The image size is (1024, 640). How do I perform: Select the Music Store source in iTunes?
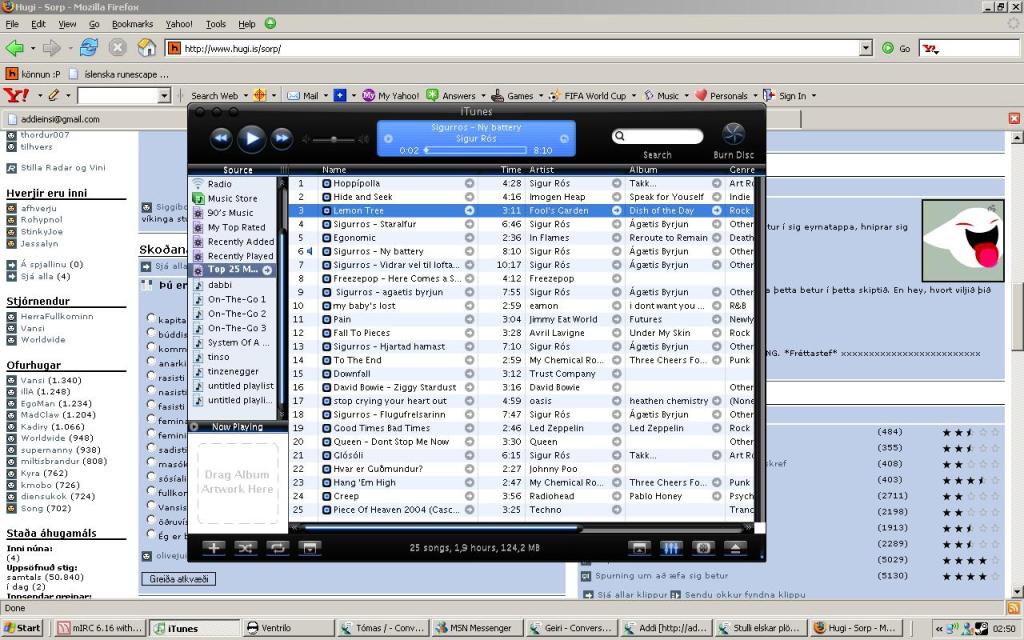[x=233, y=199]
